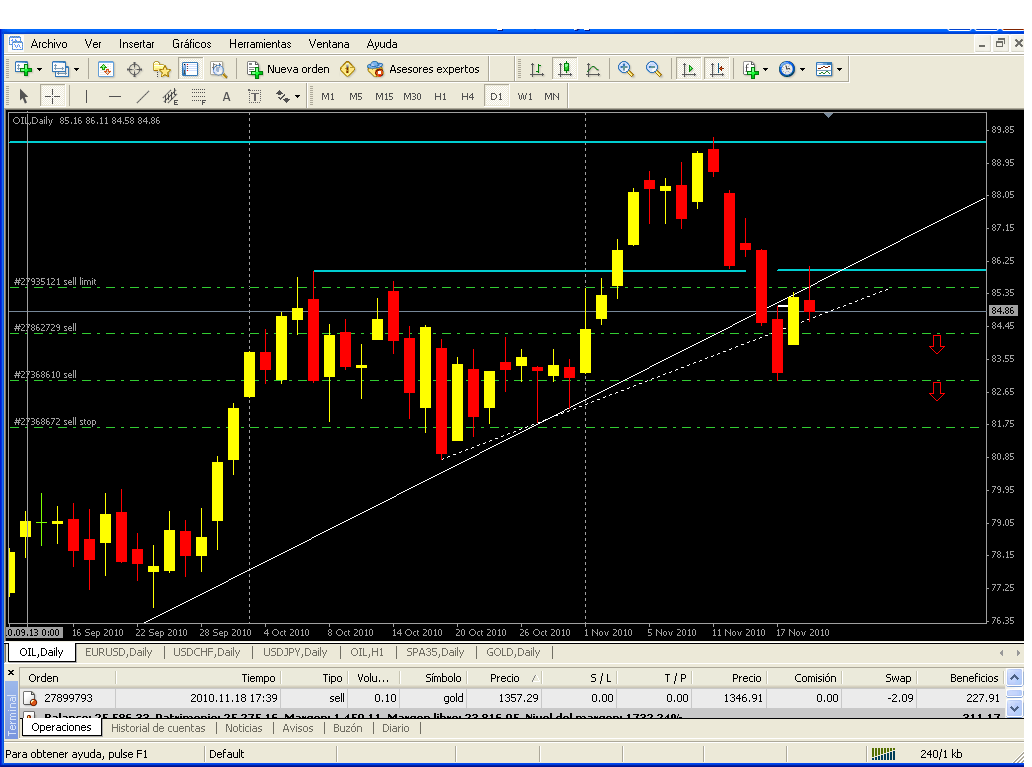Select the text label tool
The width and height of the screenshot is (1032, 767).
point(255,97)
